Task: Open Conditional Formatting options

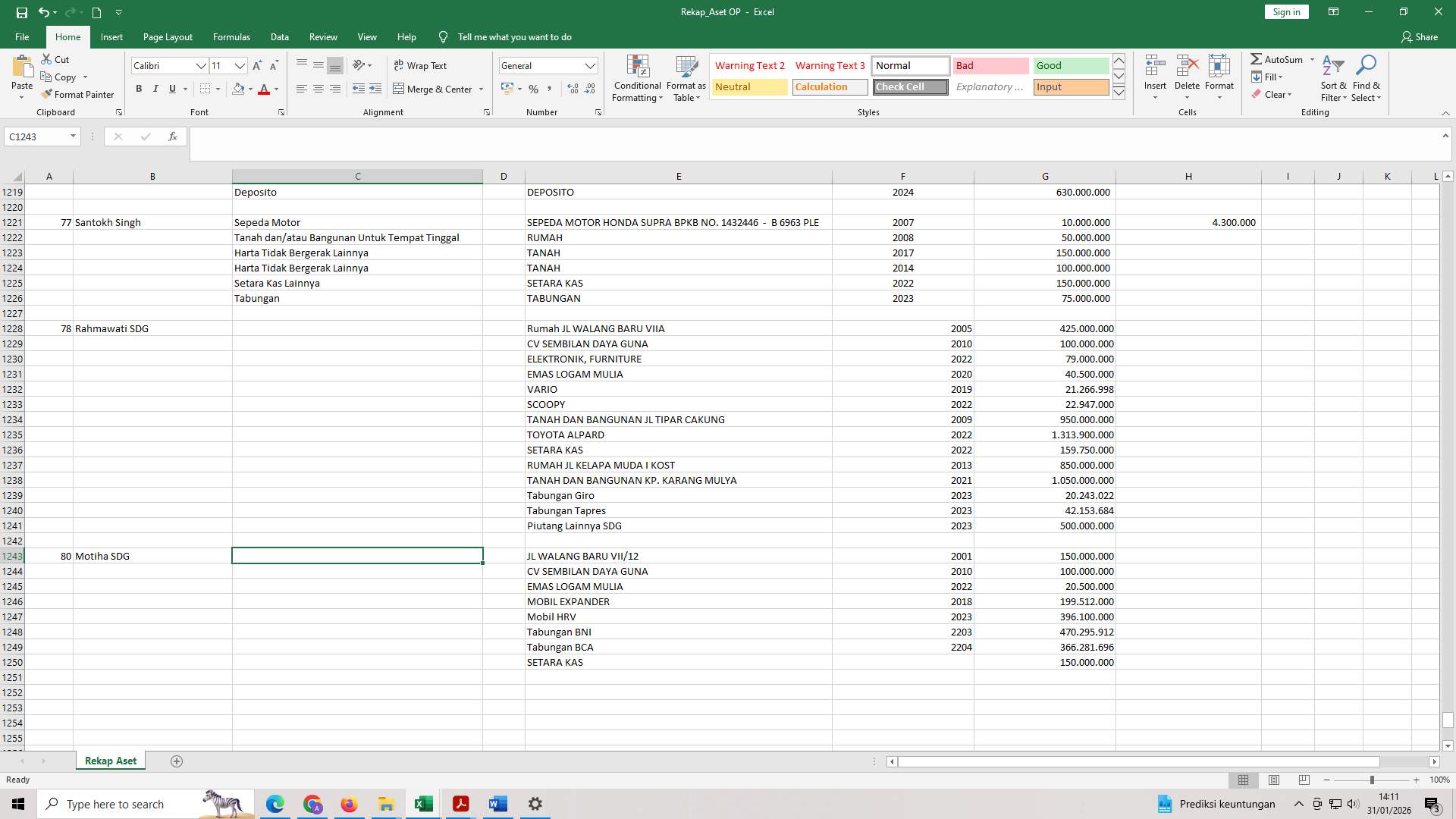Action: pyautogui.click(x=637, y=79)
